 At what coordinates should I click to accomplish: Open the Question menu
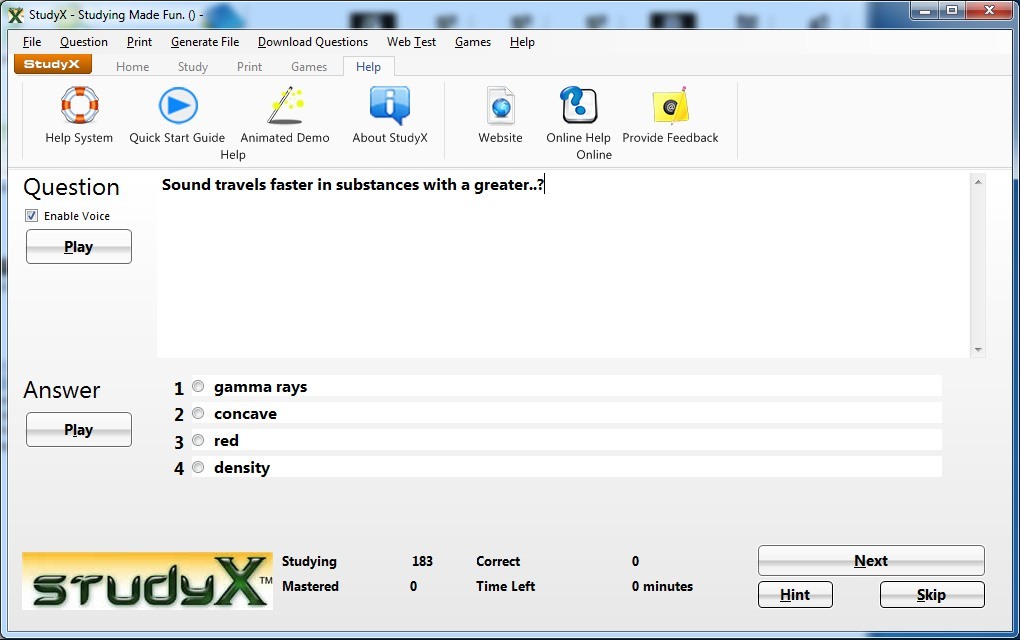(84, 42)
